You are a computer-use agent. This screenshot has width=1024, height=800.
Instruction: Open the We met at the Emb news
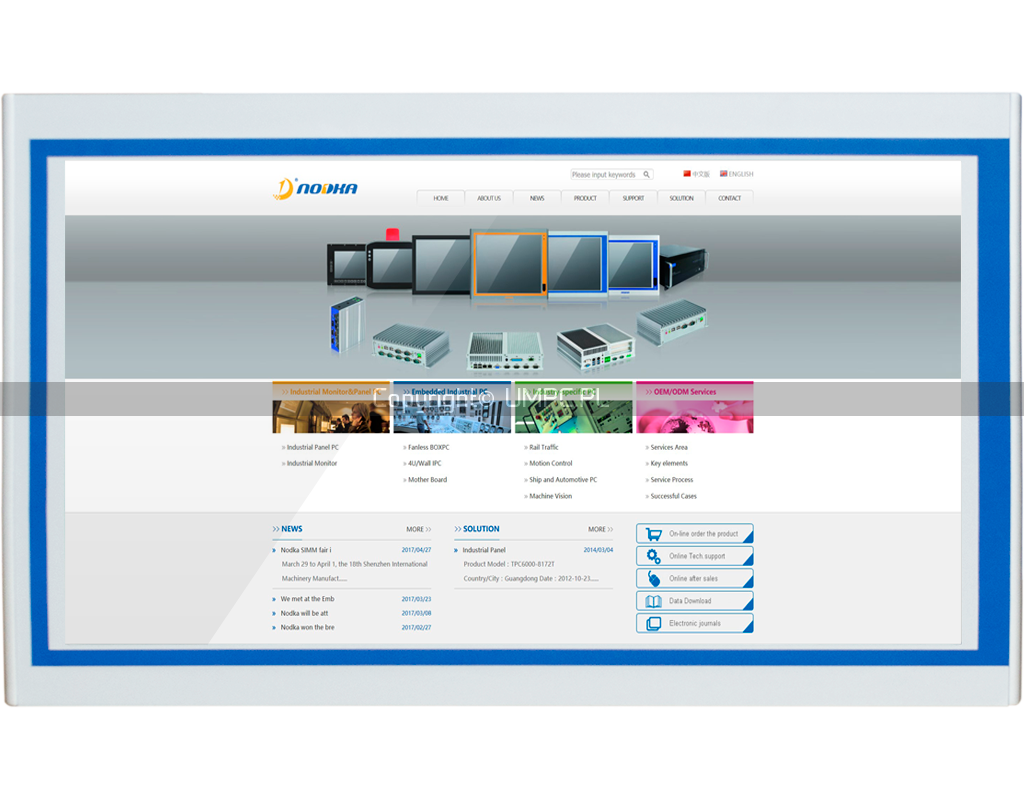(x=307, y=599)
